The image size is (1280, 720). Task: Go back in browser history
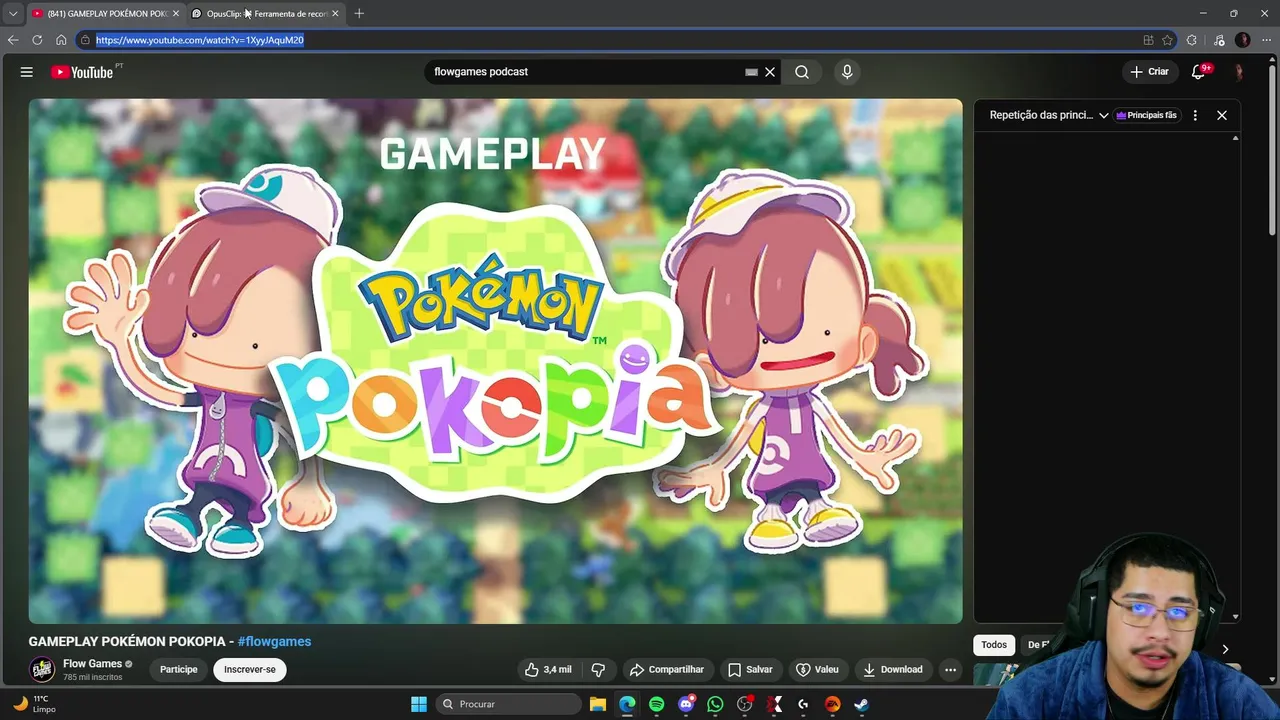[13, 40]
